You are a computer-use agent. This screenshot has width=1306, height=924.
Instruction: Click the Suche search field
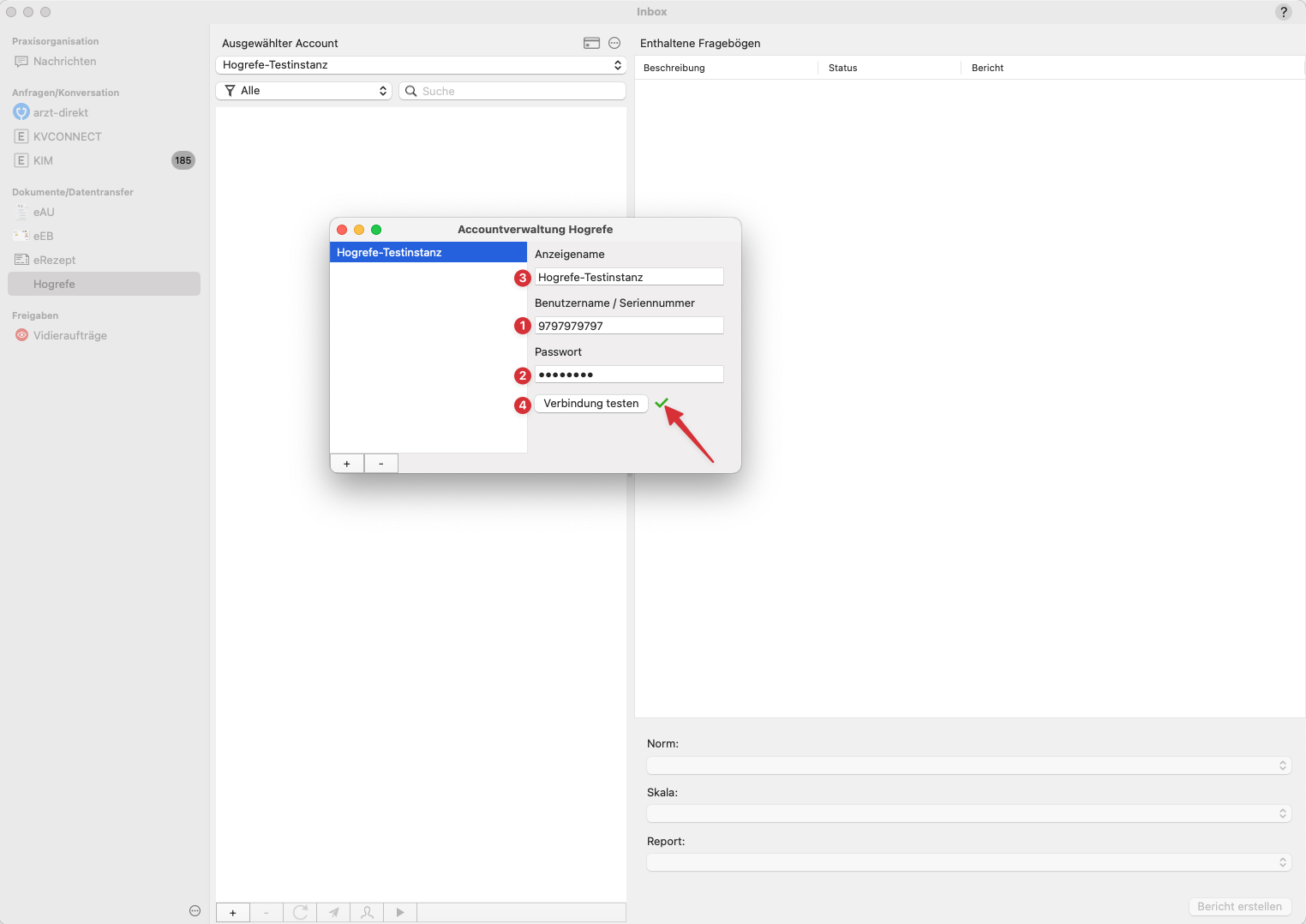(x=512, y=91)
